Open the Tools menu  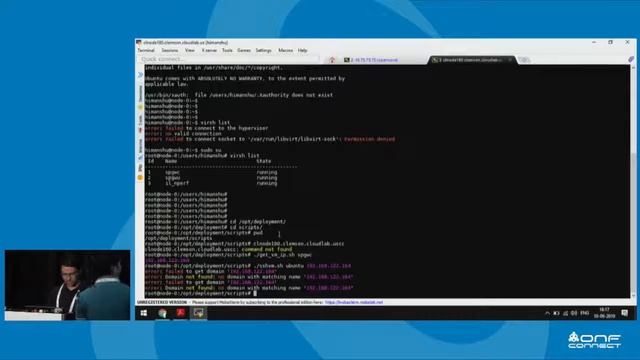(x=227, y=50)
